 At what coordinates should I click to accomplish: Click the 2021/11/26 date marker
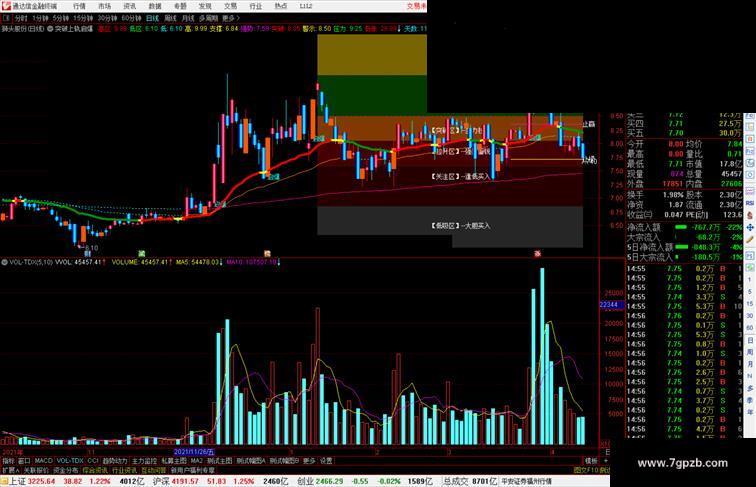[x=194, y=452]
